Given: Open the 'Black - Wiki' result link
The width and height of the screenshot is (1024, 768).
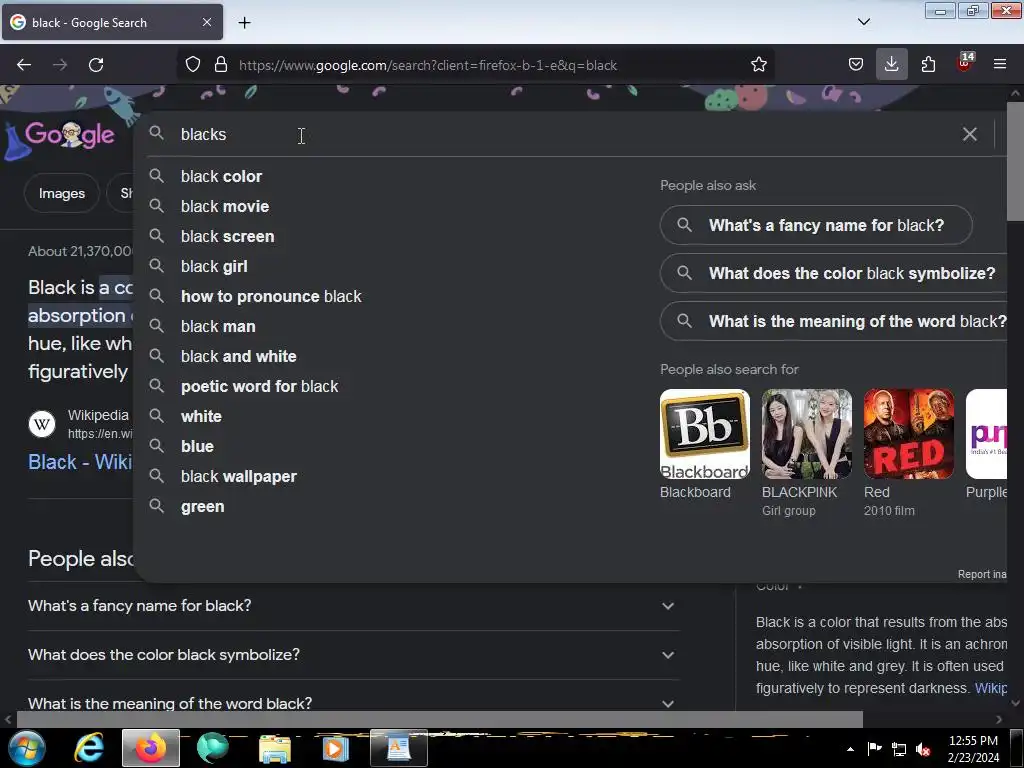Looking at the screenshot, I should tap(80, 462).
